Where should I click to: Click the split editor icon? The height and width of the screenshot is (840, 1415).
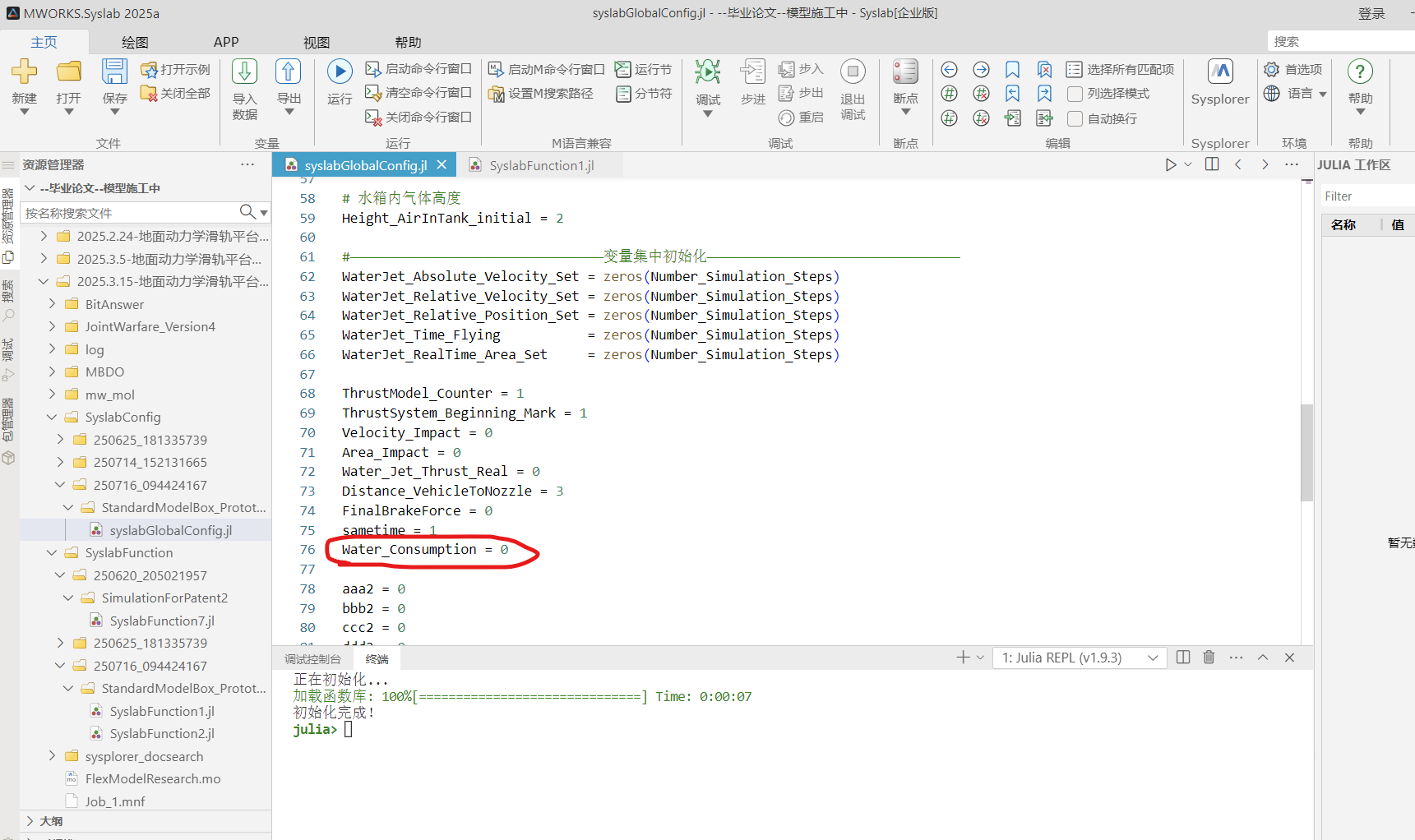(x=1212, y=164)
